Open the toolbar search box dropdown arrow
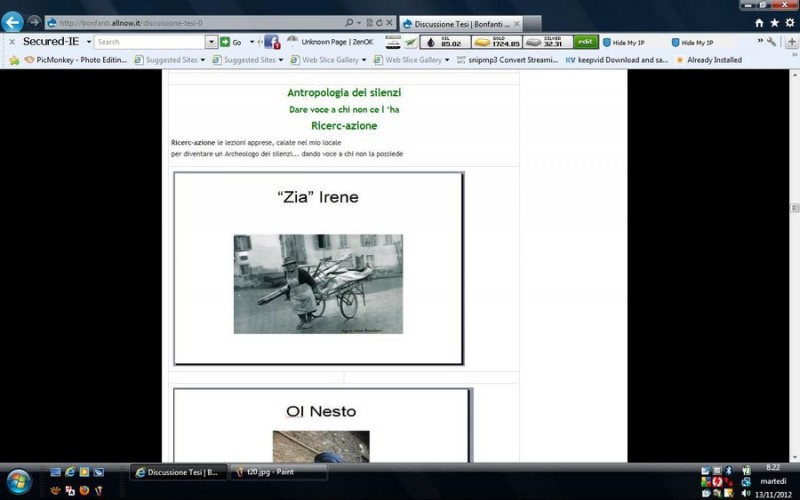 211,42
